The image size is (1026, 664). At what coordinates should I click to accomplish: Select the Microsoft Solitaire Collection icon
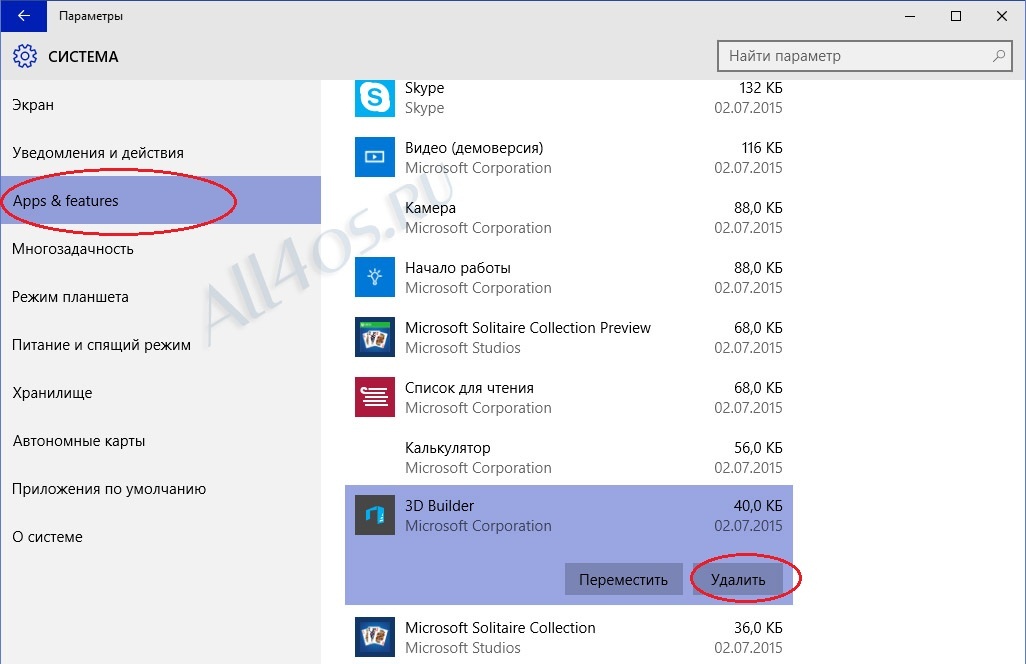(x=375, y=637)
